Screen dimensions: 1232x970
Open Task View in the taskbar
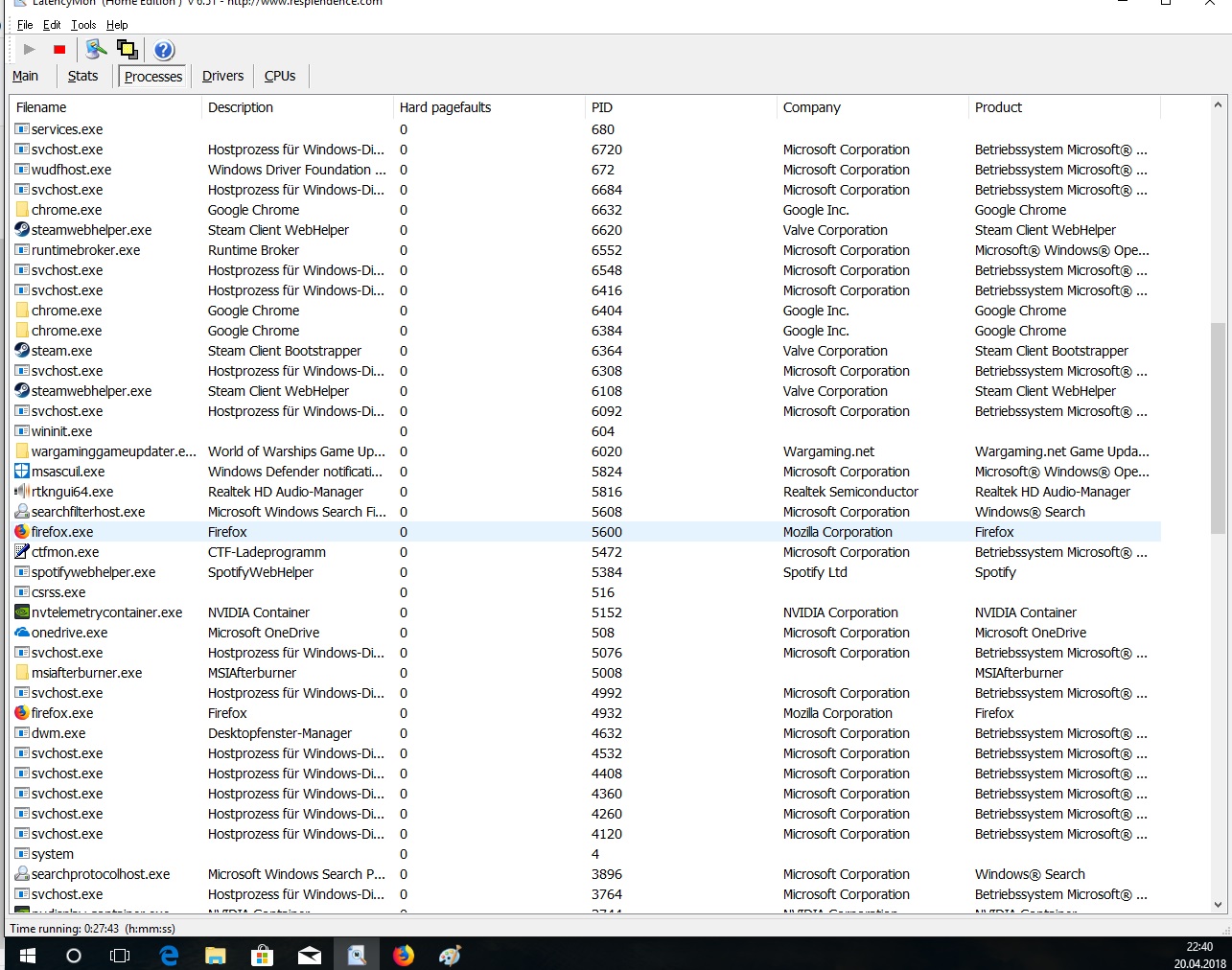(120, 955)
